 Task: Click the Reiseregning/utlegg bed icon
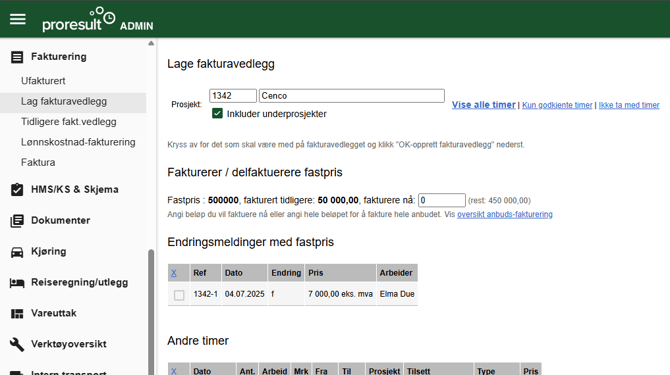click(x=17, y=283)
